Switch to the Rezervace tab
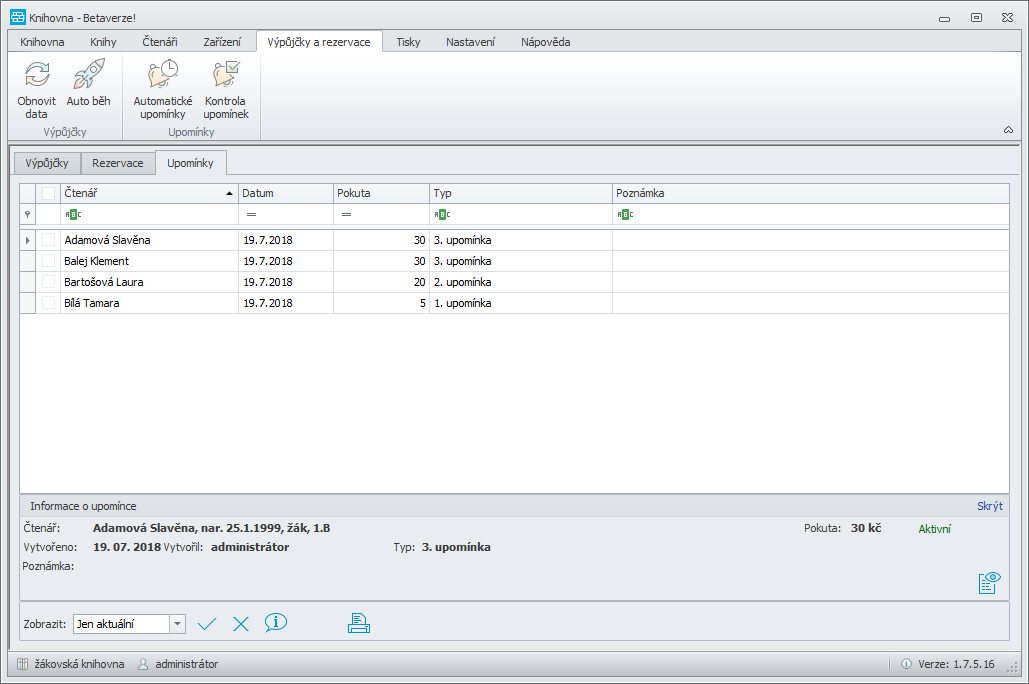 point(117,163)
